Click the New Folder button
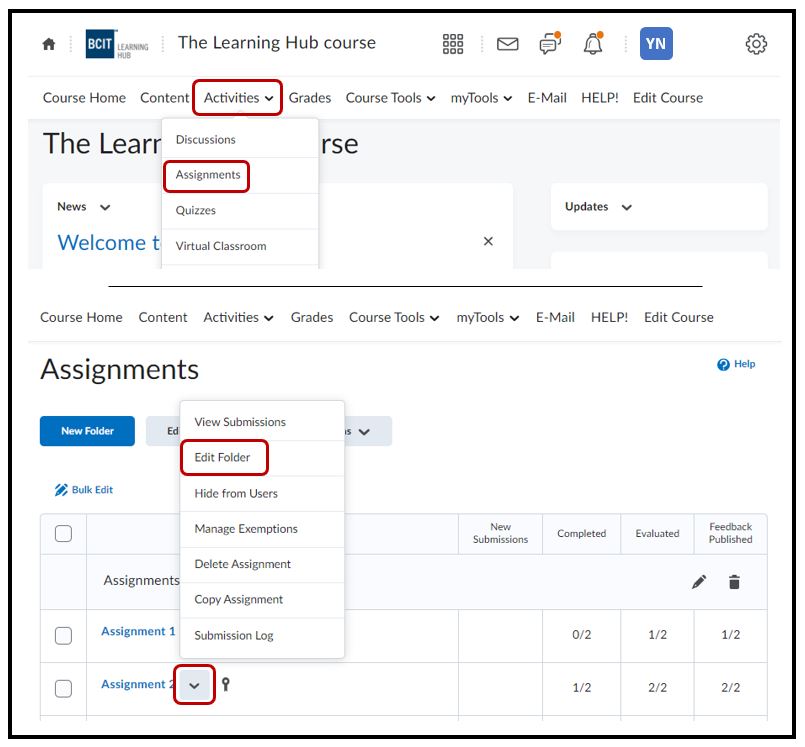 point(87,431)
